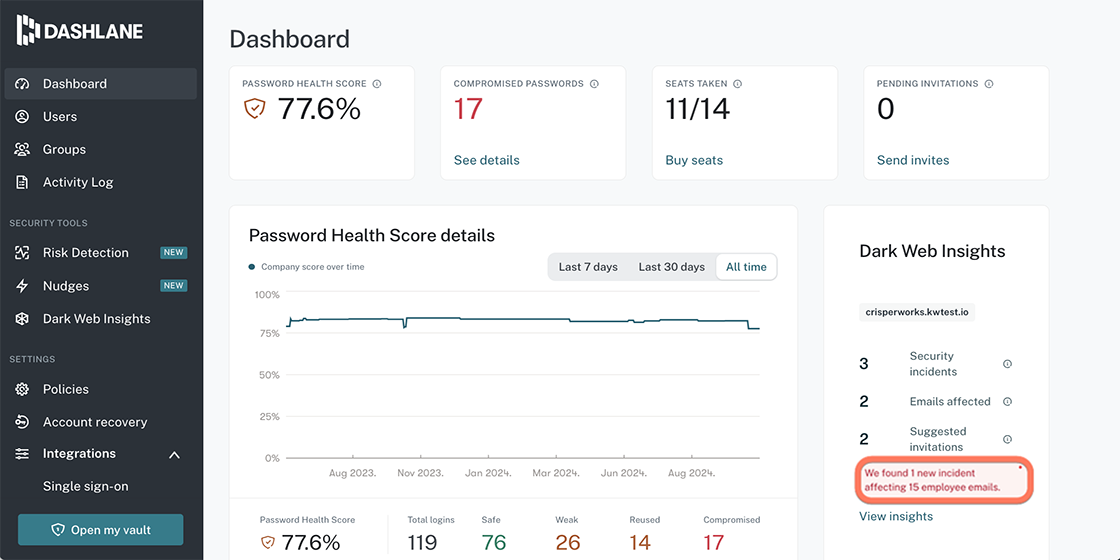Click the Activity Log document icon
This screenshot has width=1120, height=560.
[22, 182]
